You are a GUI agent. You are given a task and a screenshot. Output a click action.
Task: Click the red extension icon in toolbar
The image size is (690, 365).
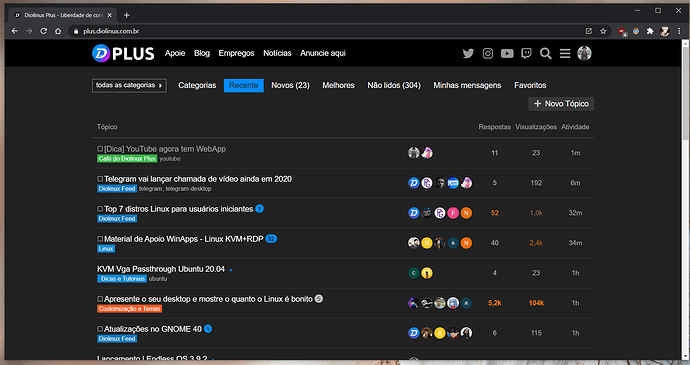coord(622,31)
